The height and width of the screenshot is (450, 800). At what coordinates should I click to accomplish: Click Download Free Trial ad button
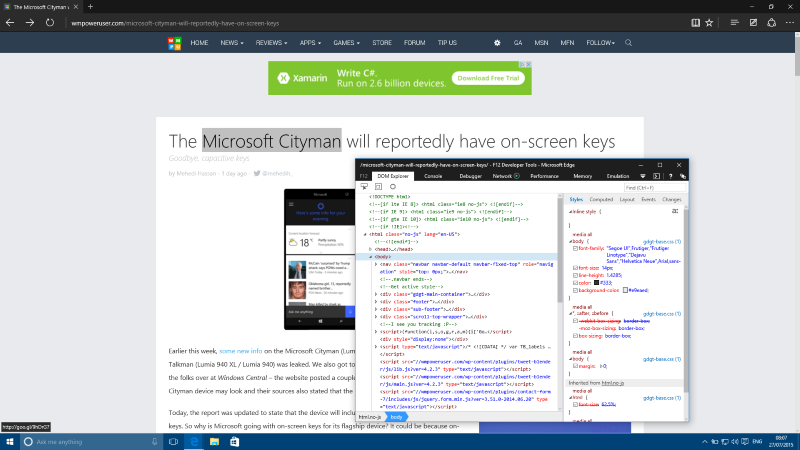tap(488, 78)
